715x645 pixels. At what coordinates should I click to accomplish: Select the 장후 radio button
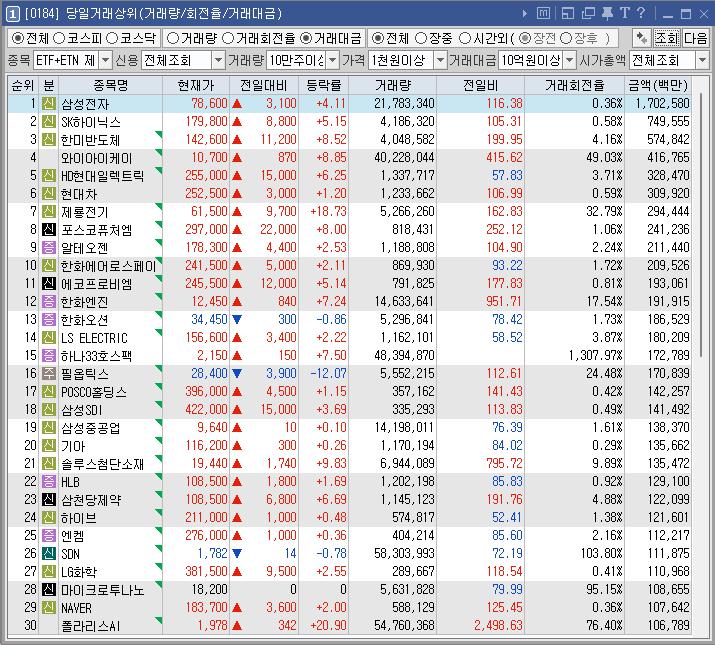pyautogui.click(x=566, y=38)
